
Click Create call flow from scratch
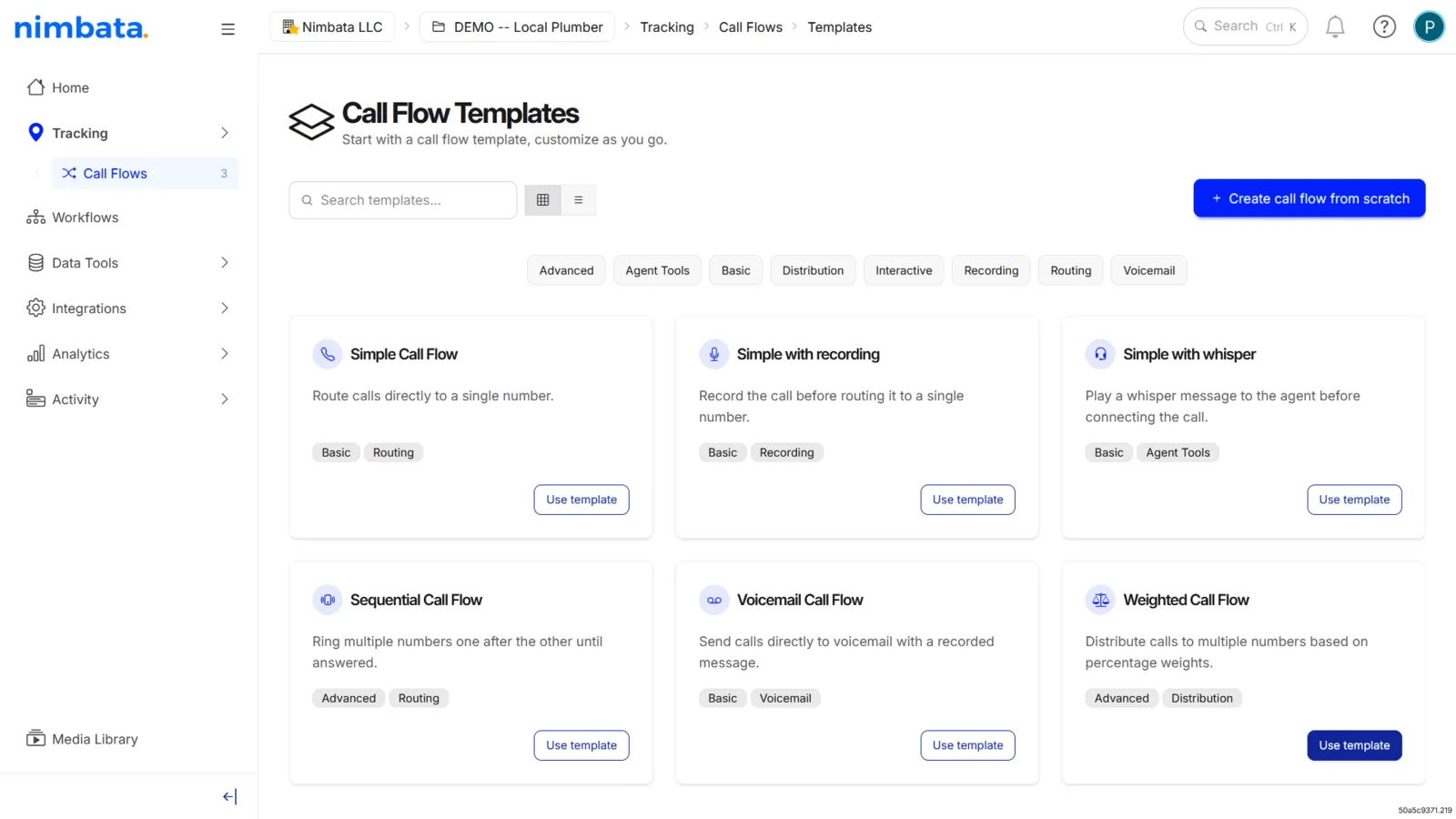tap(1309, 198)
